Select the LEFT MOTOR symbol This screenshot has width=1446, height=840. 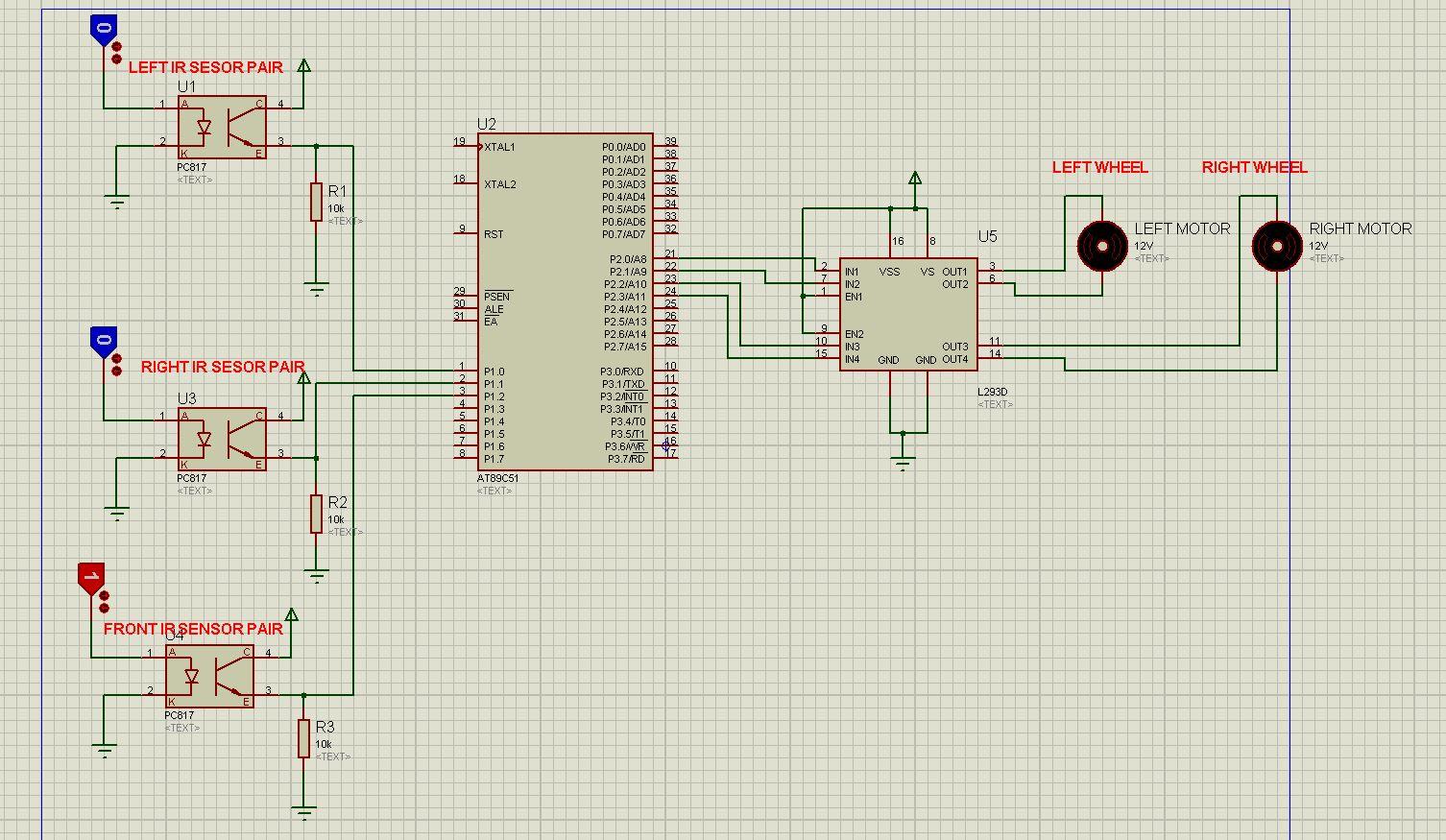point(1100,247)
